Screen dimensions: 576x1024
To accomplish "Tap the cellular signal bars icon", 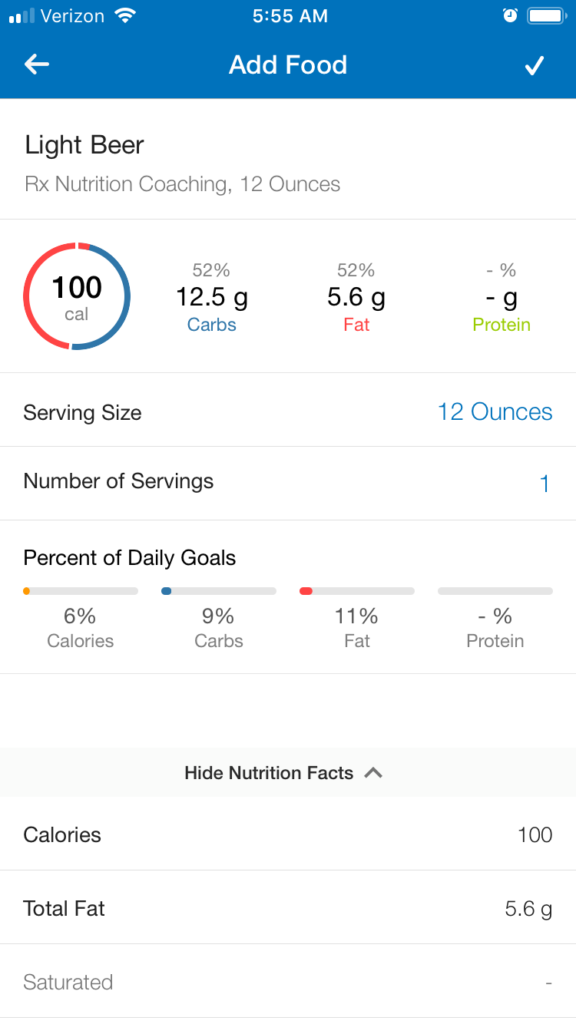I will click(x=22, y=16).
